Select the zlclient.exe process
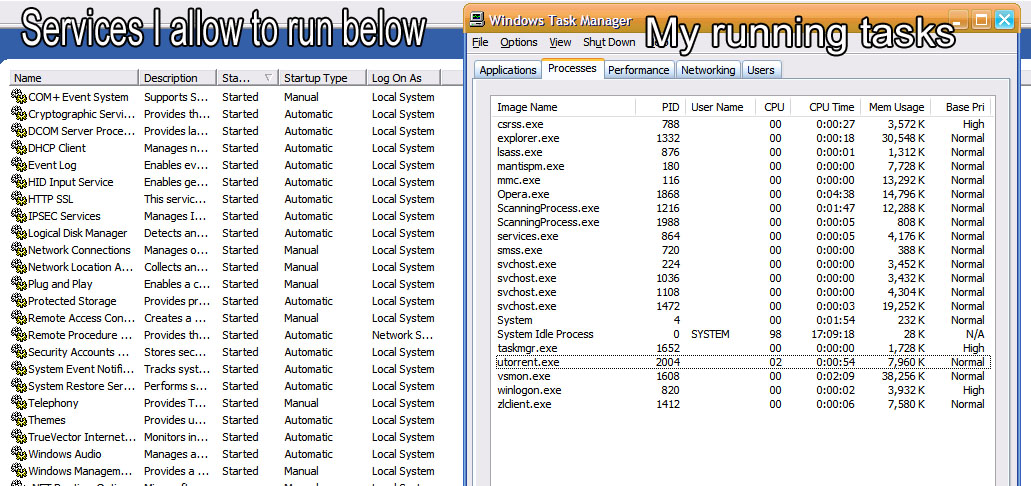The width and height of the screenshot is (1031, 486). click(x=741, y=404)
